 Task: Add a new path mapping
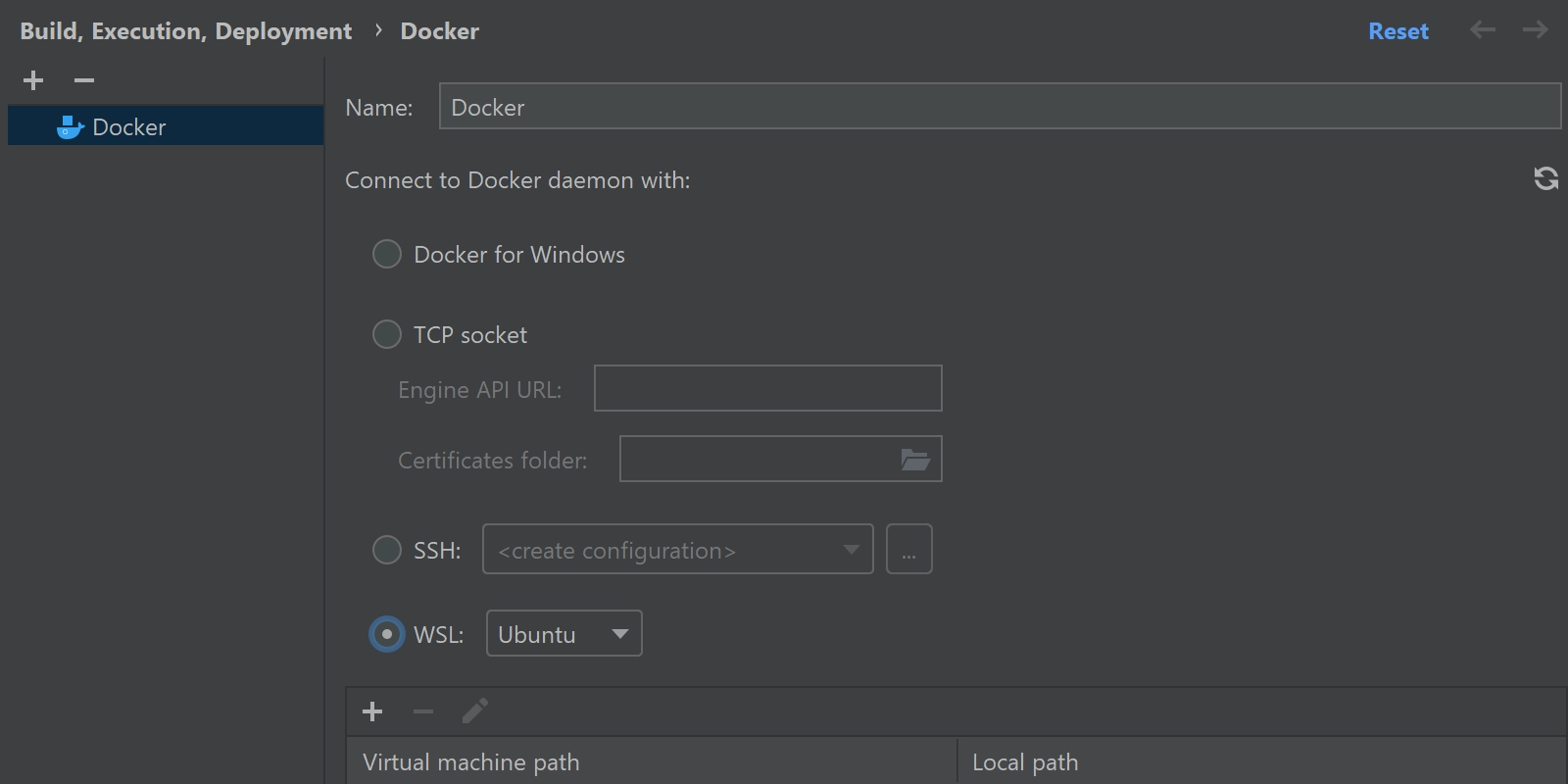pos(372,711)
